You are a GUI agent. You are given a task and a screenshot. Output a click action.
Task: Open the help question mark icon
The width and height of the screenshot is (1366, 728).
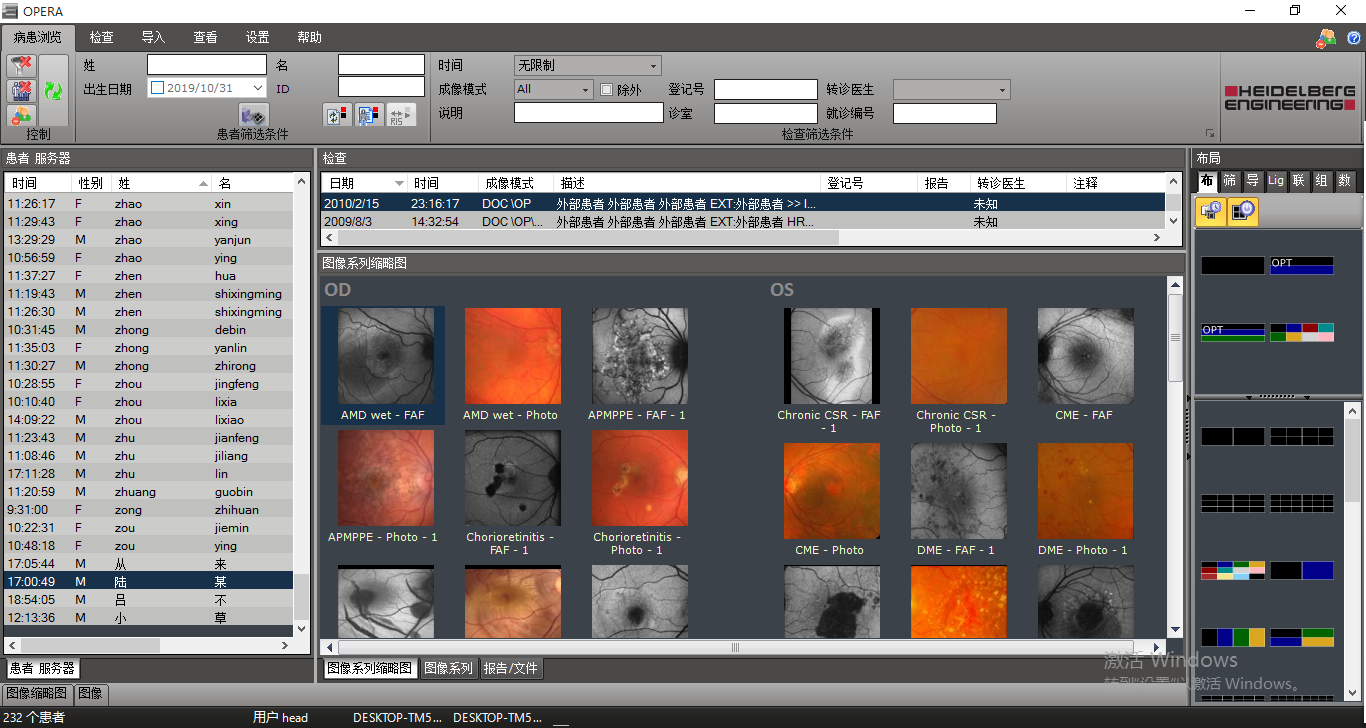click(x=1354, y=38)
